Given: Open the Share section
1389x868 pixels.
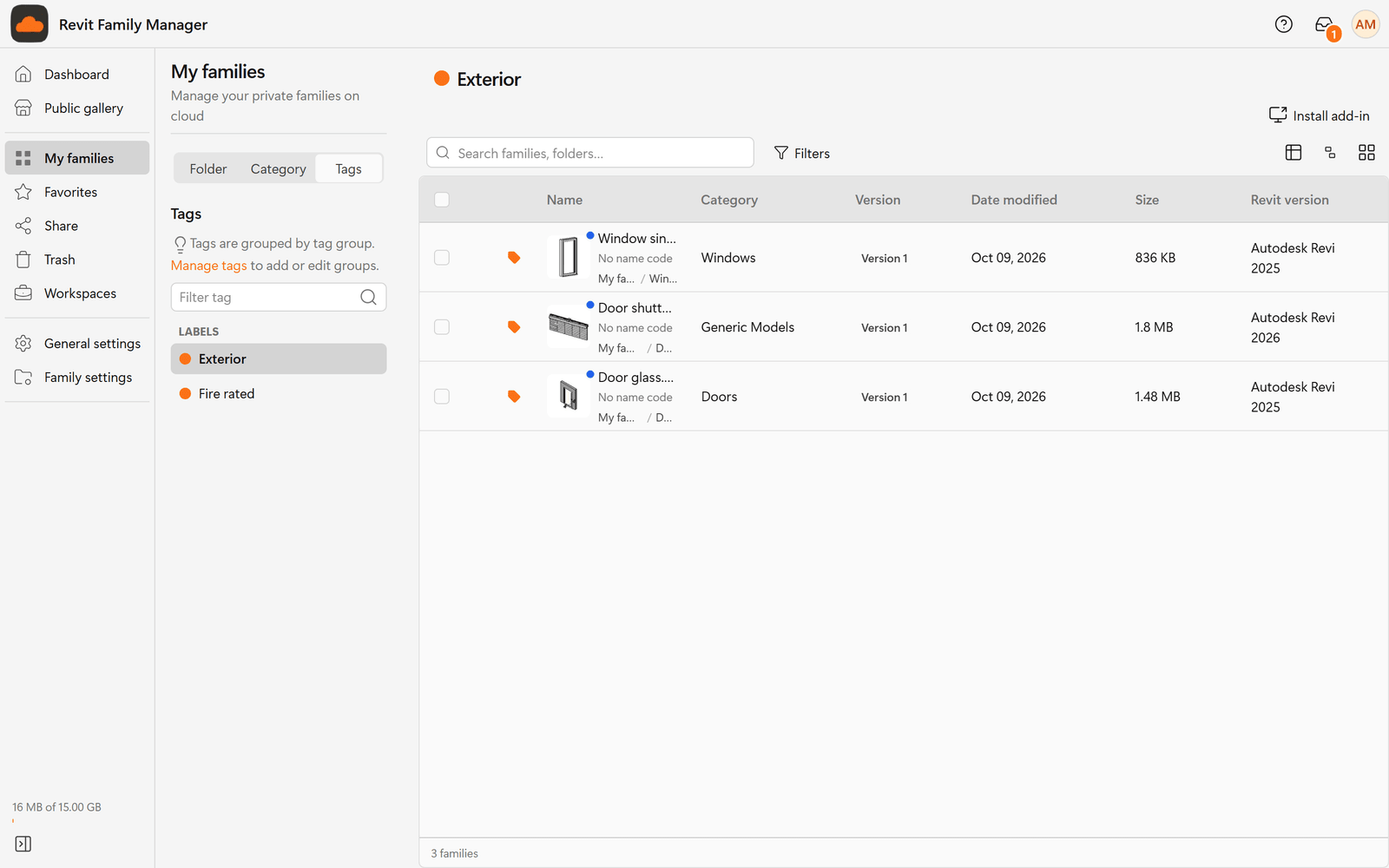Looking at the screenshot, I should coord(76,226).
